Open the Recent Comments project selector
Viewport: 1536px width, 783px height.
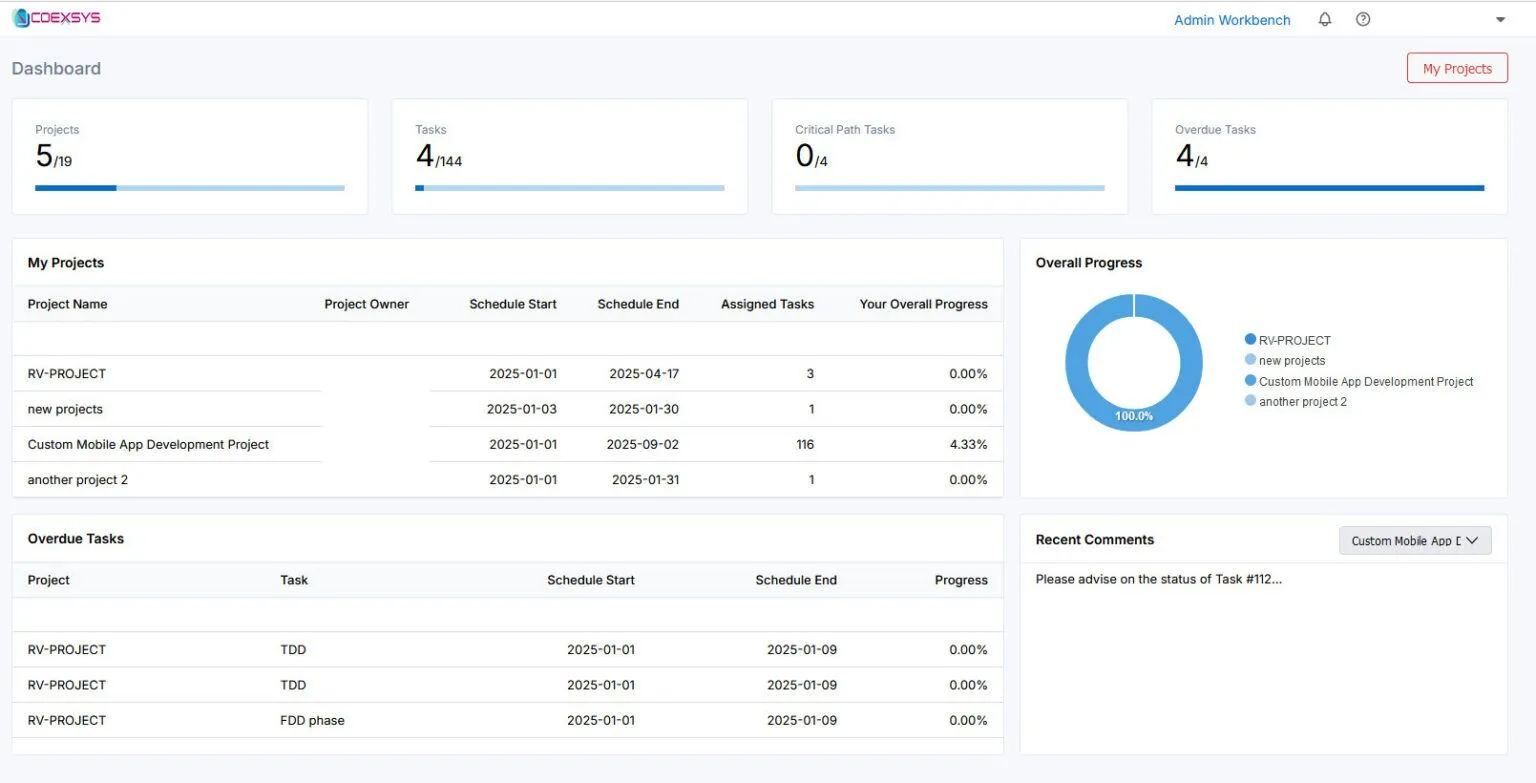[x=1414, y=540]
